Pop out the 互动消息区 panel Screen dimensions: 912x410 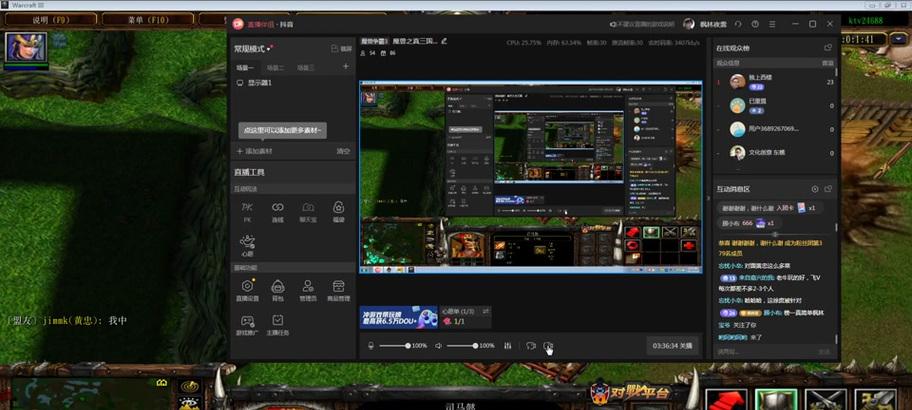[x=828, y=189]
